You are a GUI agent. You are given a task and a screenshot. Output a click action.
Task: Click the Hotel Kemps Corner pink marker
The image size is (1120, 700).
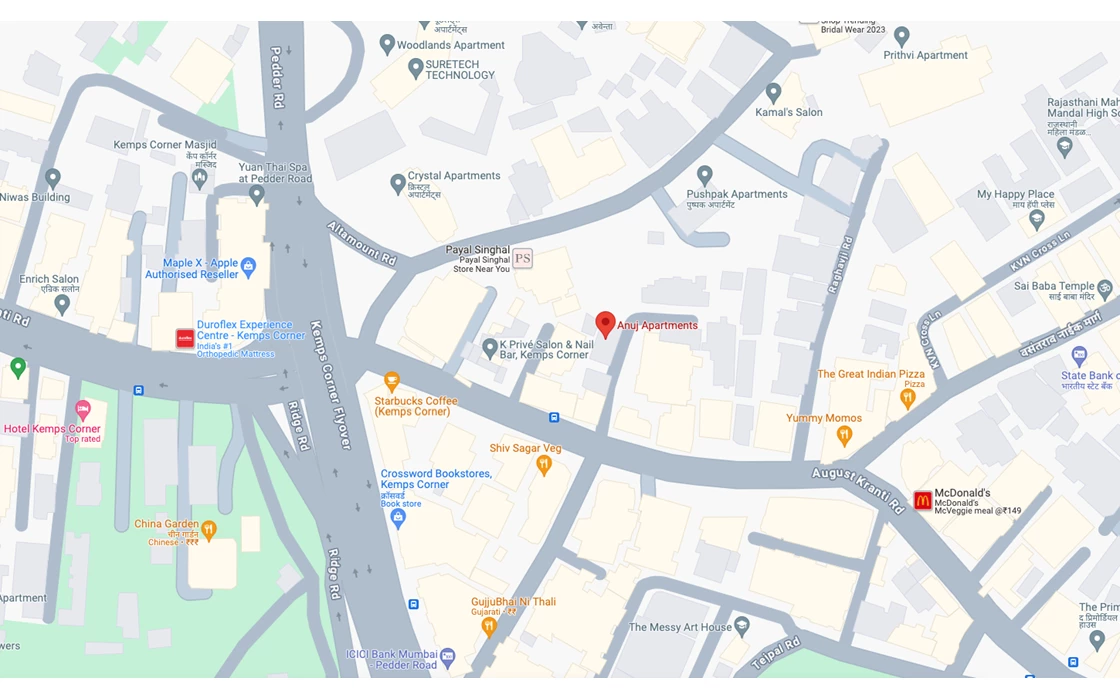[83, 411]
